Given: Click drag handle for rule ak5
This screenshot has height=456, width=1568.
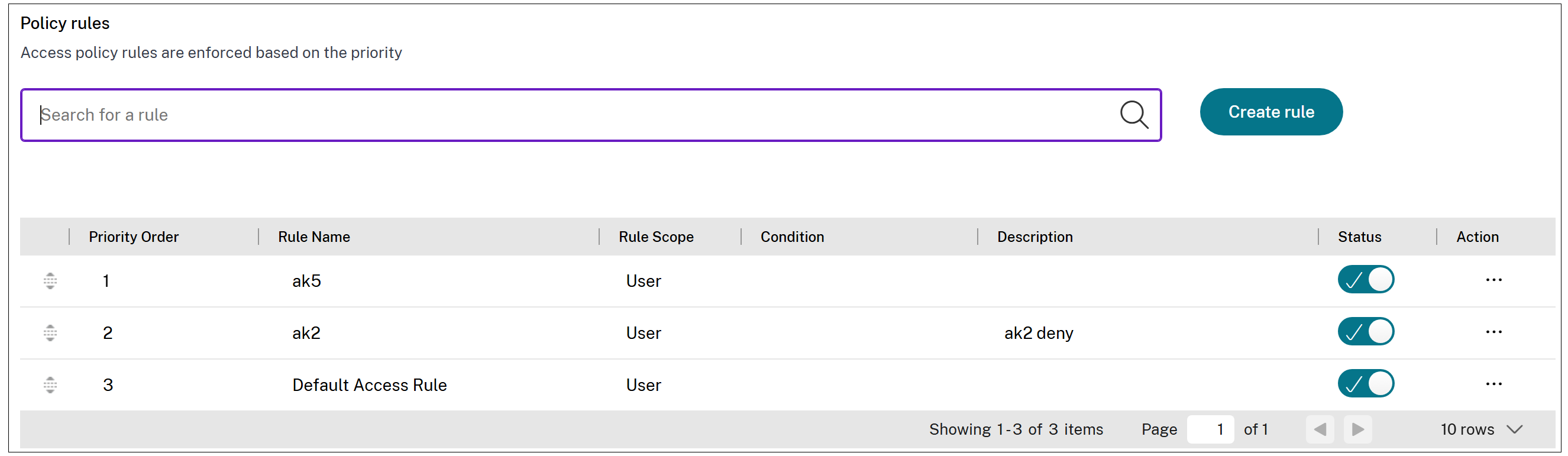Looking at the screenshot, I should [x=50, y=281].
